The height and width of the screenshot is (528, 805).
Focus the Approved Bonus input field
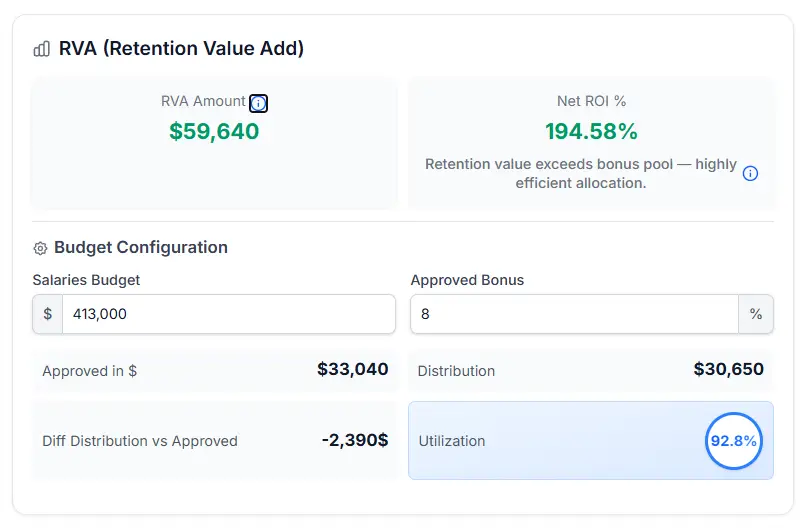(x=574, y=314)
